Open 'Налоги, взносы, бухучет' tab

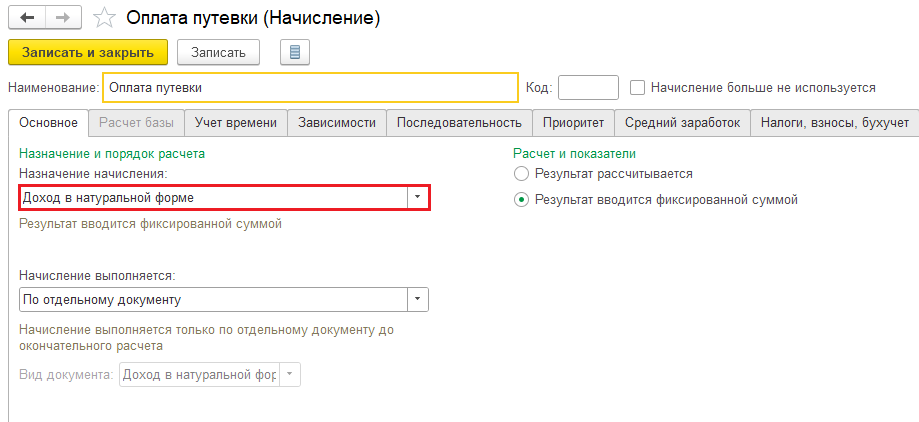[834, 123]
